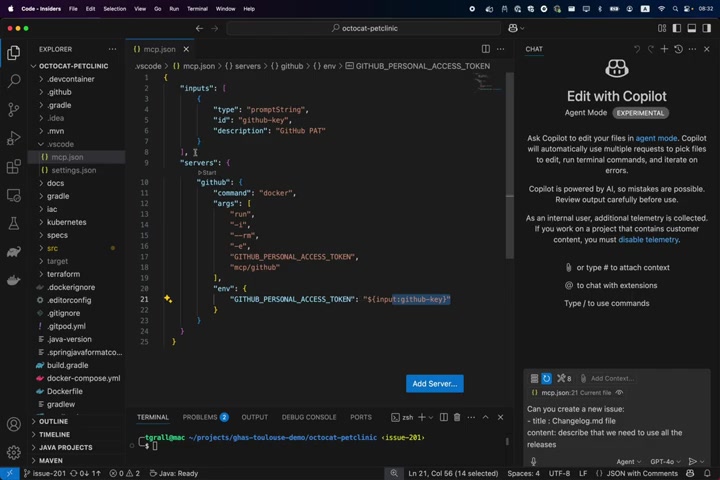The width and height of the screenshot is (720, 480).
Task: Click Customize Layout icon in title bar
Action: (x=662, y=28)
